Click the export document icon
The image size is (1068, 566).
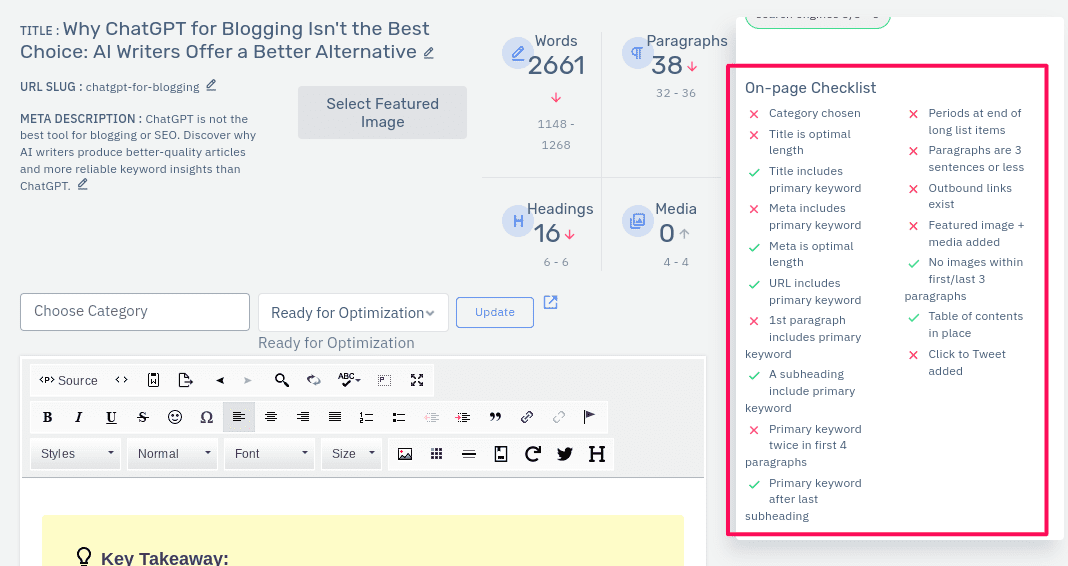click(185, 380)
